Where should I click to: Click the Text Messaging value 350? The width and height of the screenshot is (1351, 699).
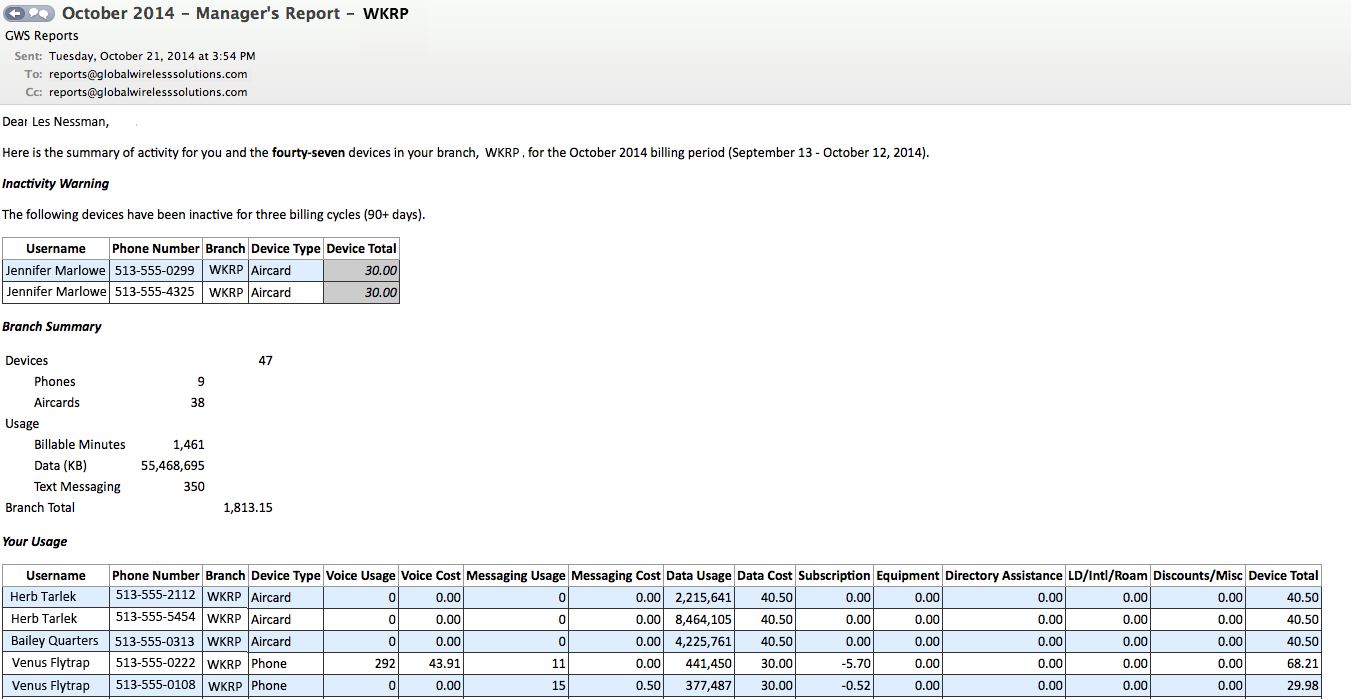tap(194, 487)
